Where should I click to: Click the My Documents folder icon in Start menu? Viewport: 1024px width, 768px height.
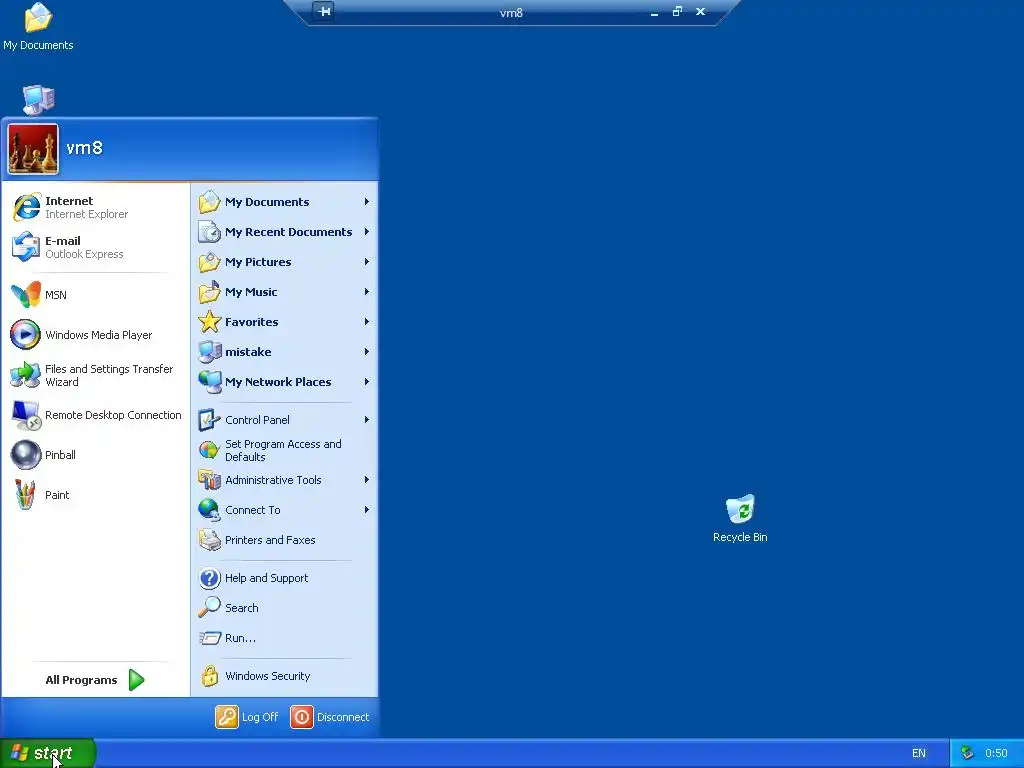(x=210, y=202)
